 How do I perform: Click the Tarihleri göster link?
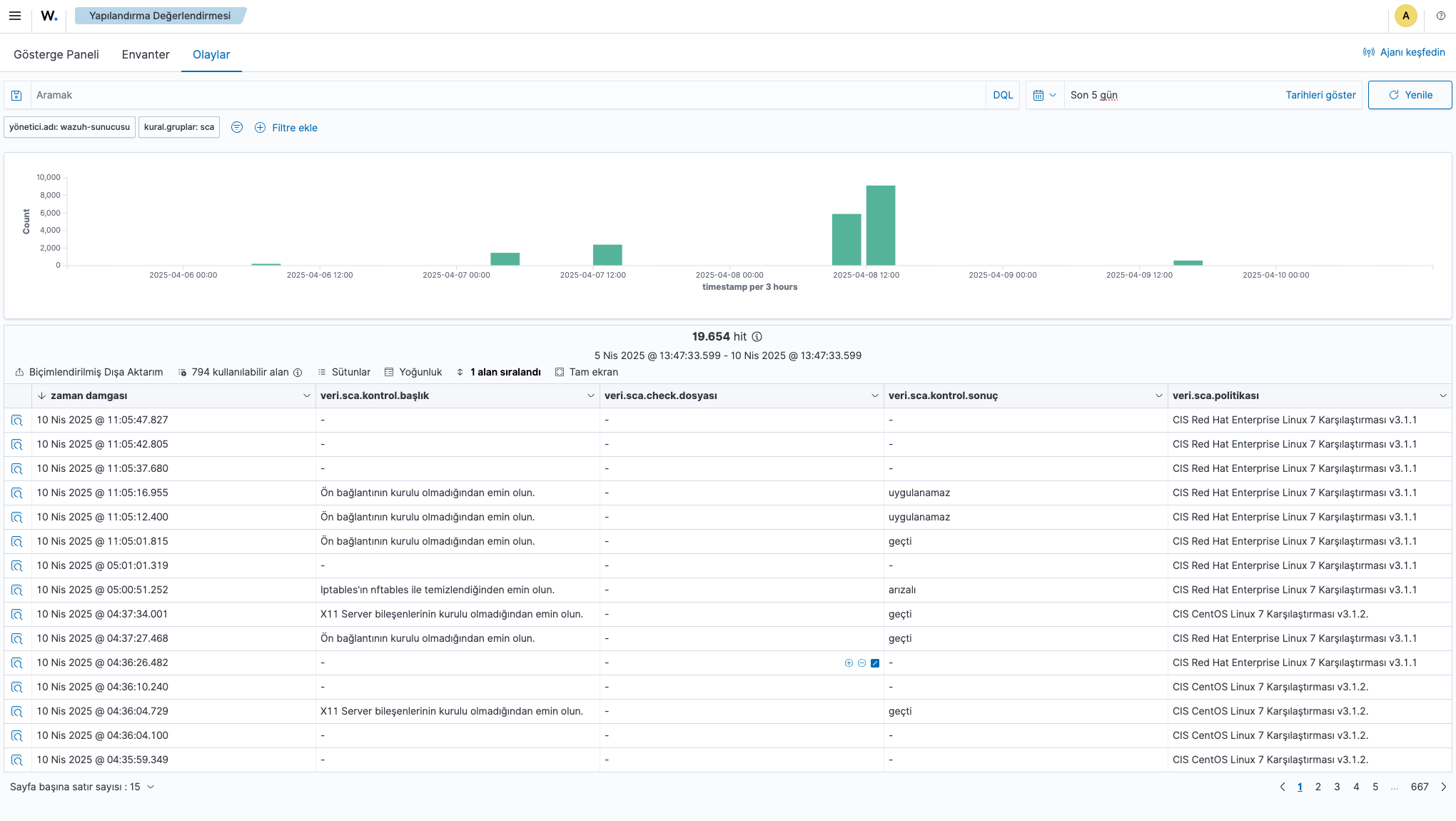pos(1320,95)
